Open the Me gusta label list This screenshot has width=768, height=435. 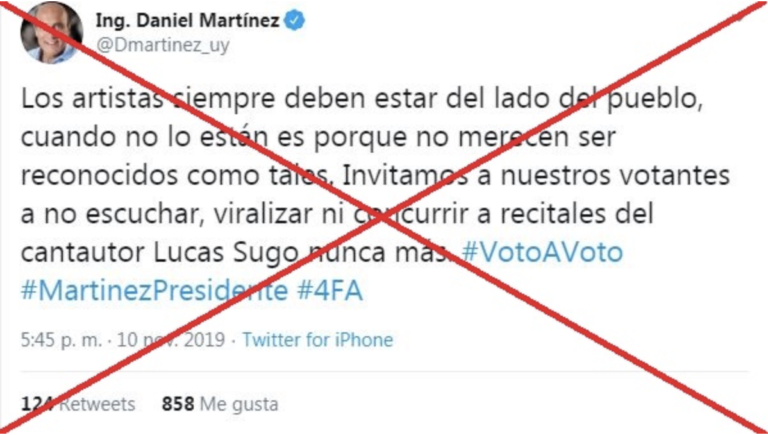point(240,405)
